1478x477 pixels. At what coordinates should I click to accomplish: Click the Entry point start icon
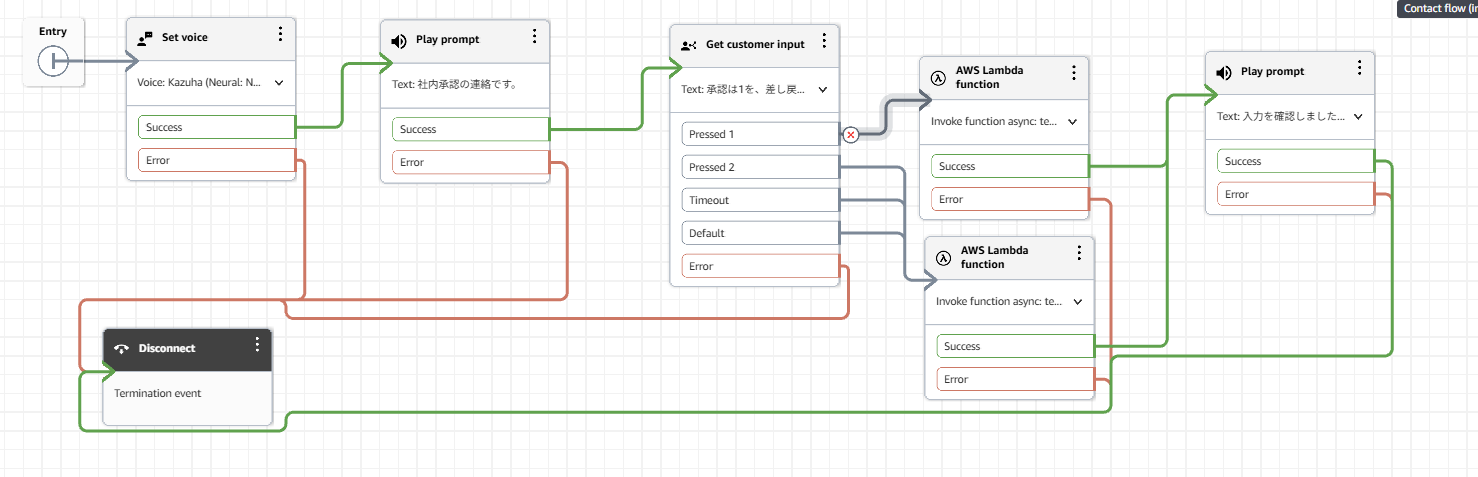coord(52,62)
